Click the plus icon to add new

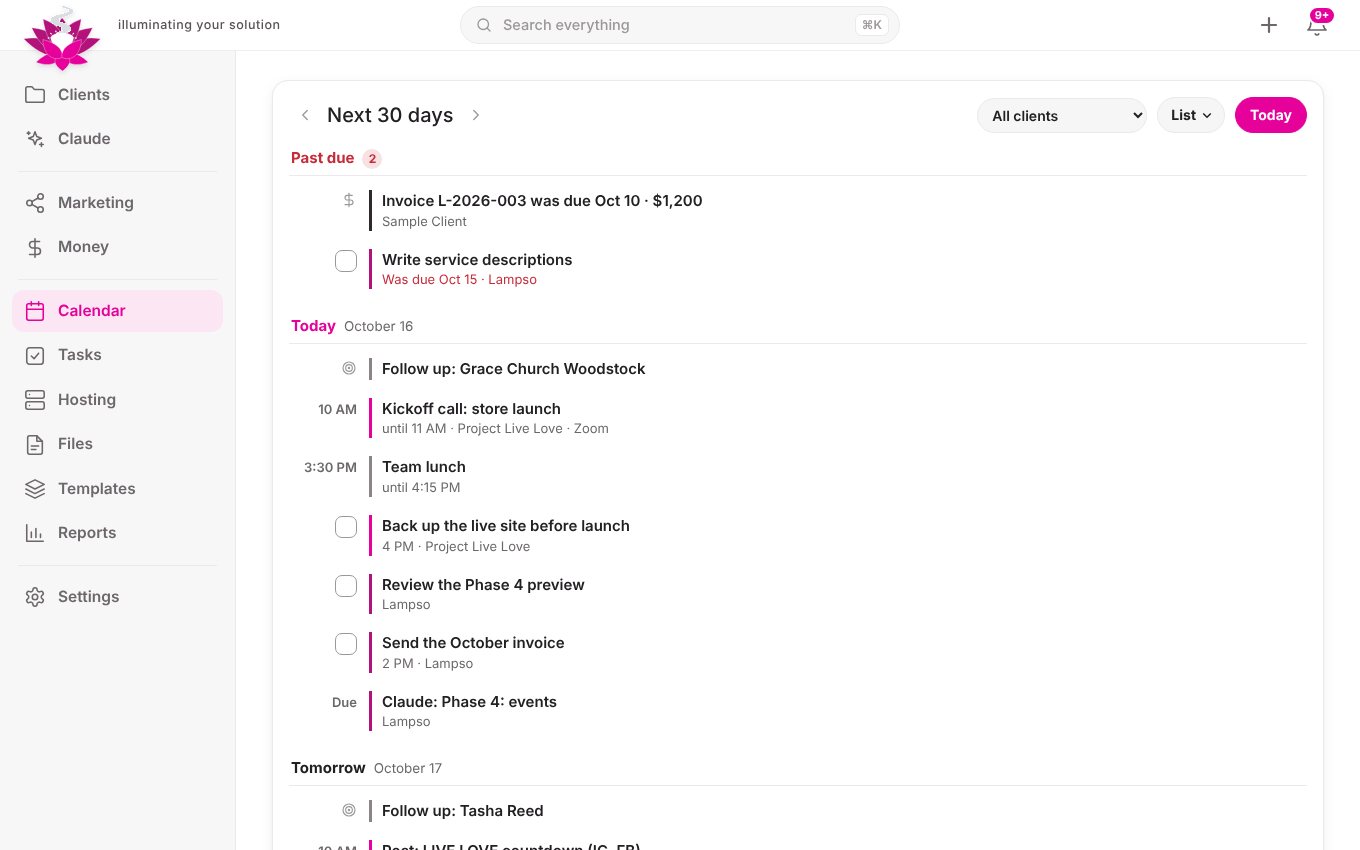(x=1269, y=25)
